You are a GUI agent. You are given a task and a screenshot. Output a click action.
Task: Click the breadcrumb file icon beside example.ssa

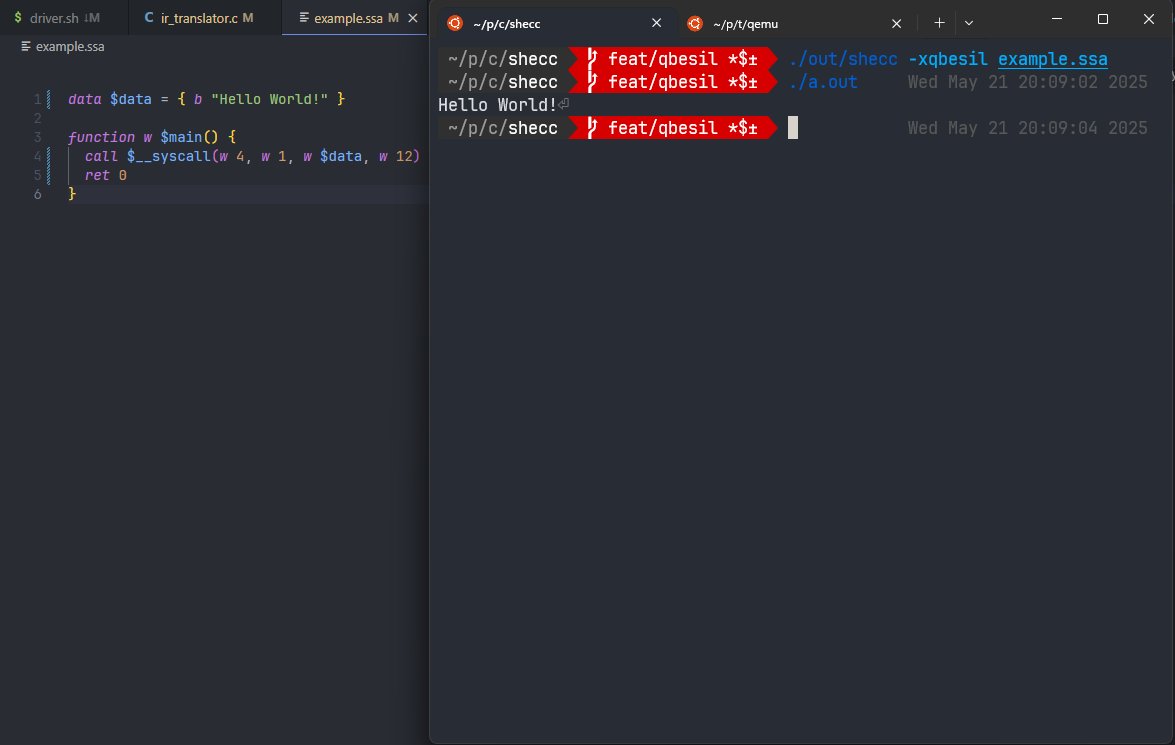click(26, 46)
